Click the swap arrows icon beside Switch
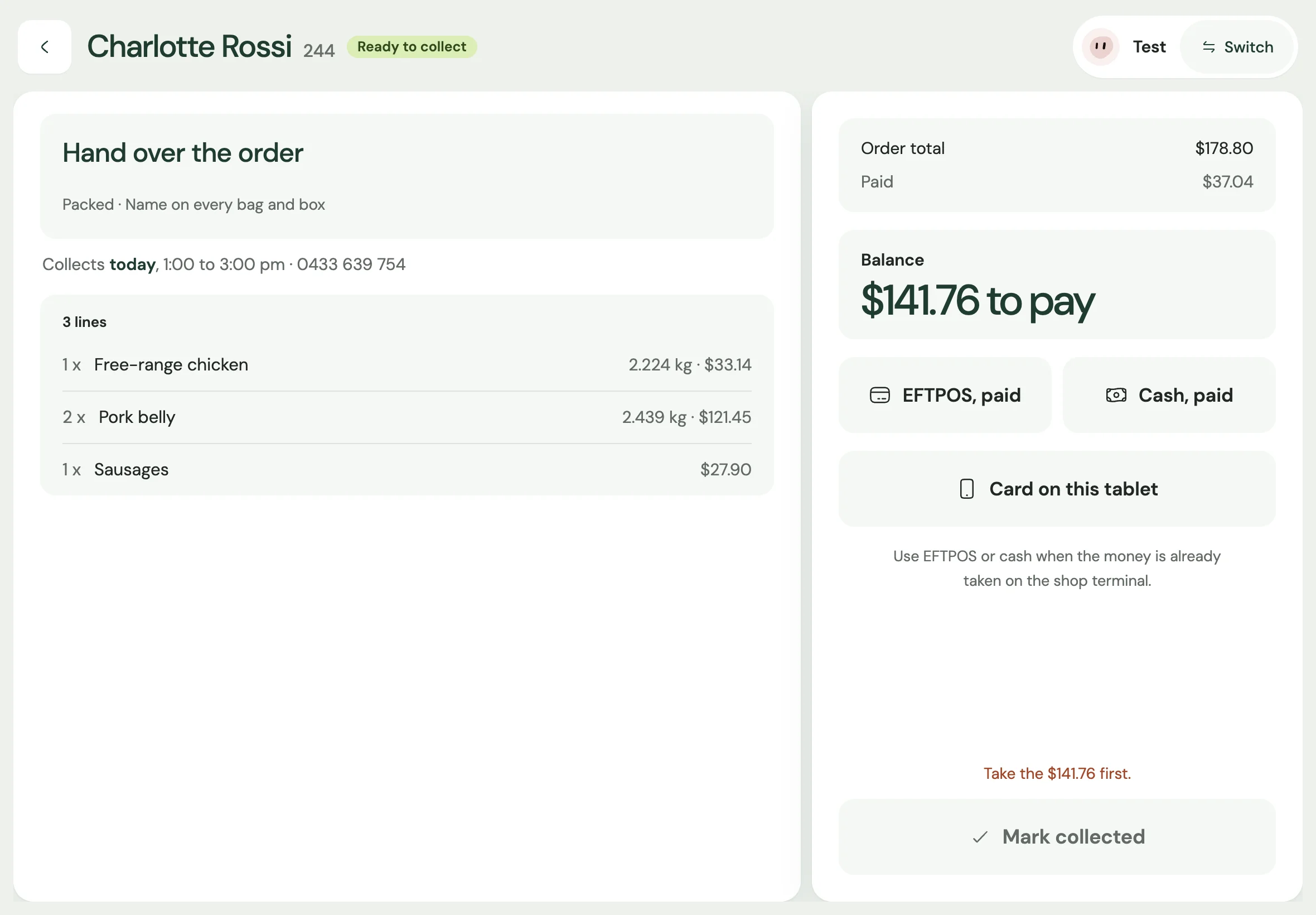The image size is (1316, 915). [x=1209, y=47]
